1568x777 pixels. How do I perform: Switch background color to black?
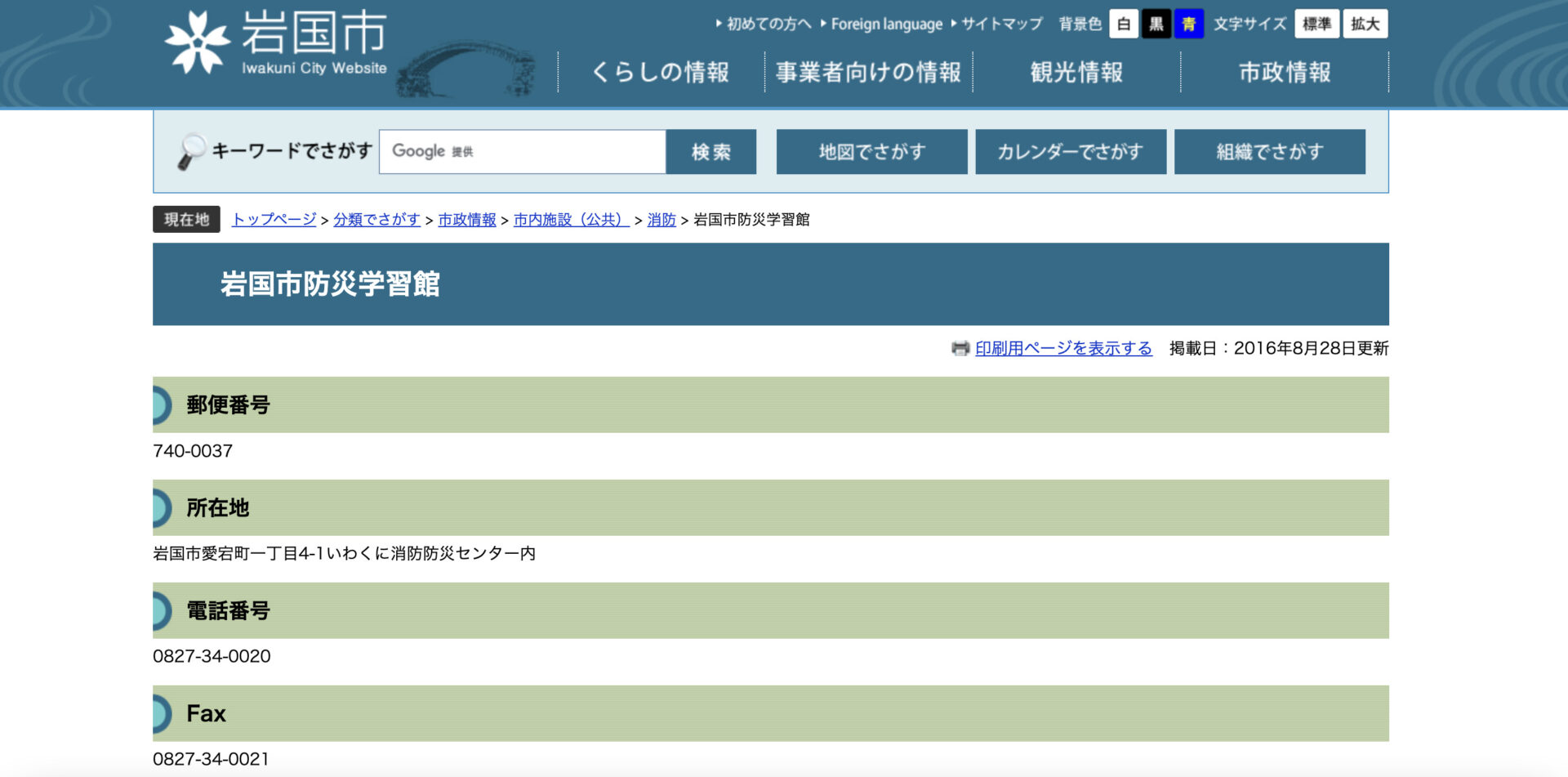pos(1156,25)
